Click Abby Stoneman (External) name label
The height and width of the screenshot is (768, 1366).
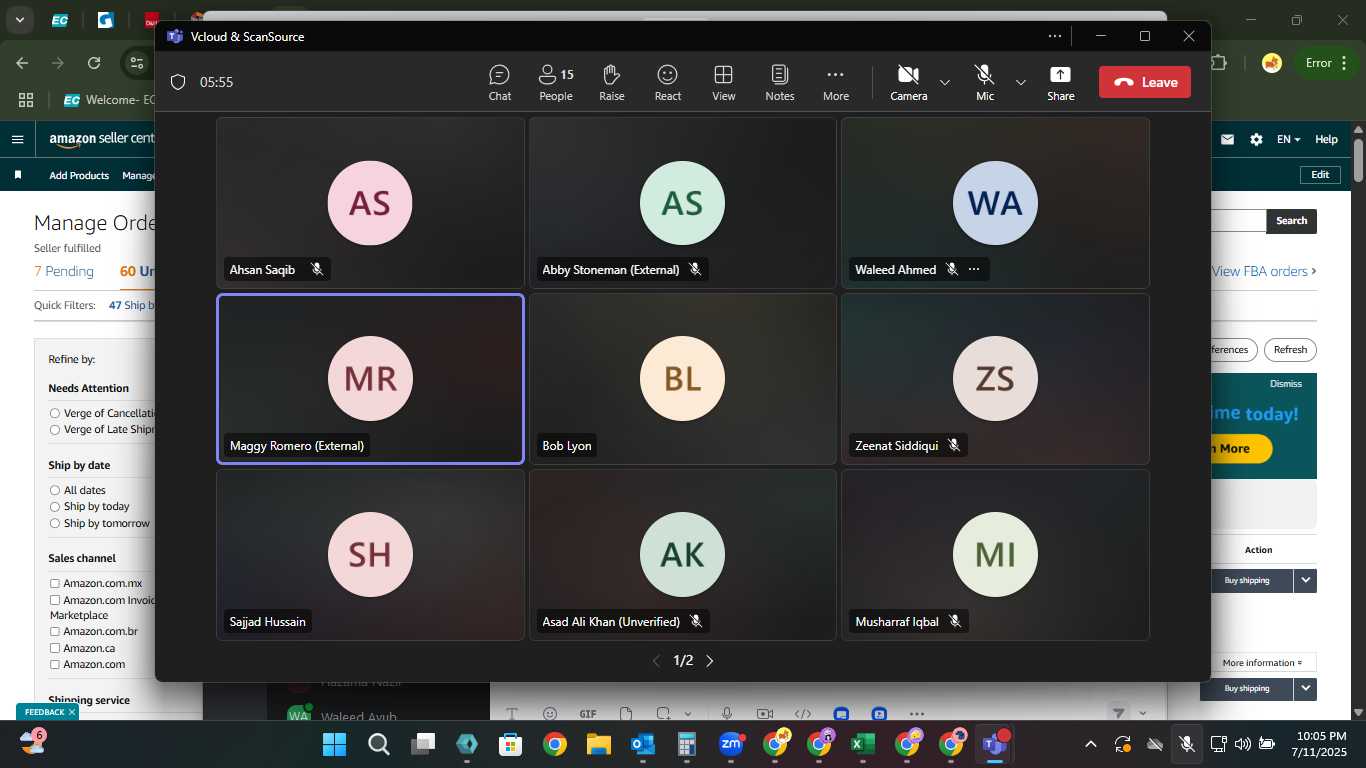pyautogui.click(x=611, y=270)
